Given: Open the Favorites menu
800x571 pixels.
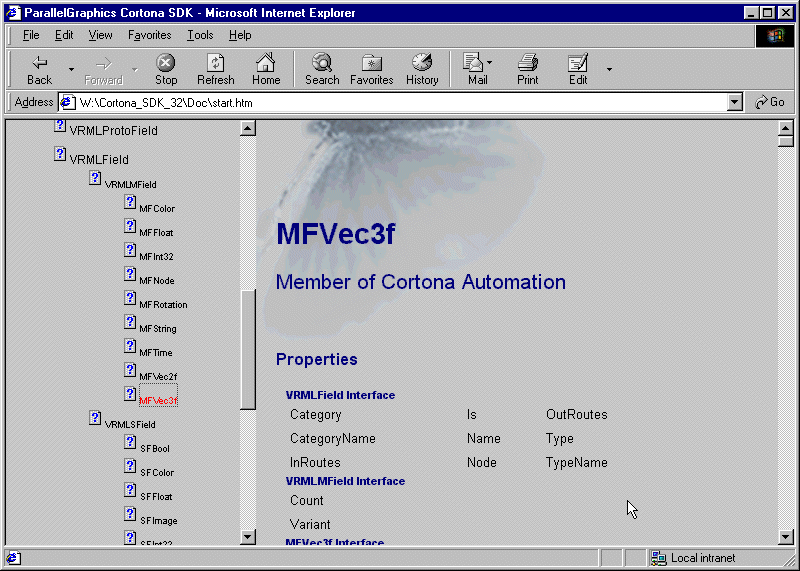Looking at the screenshot, I should click(149, 35).
